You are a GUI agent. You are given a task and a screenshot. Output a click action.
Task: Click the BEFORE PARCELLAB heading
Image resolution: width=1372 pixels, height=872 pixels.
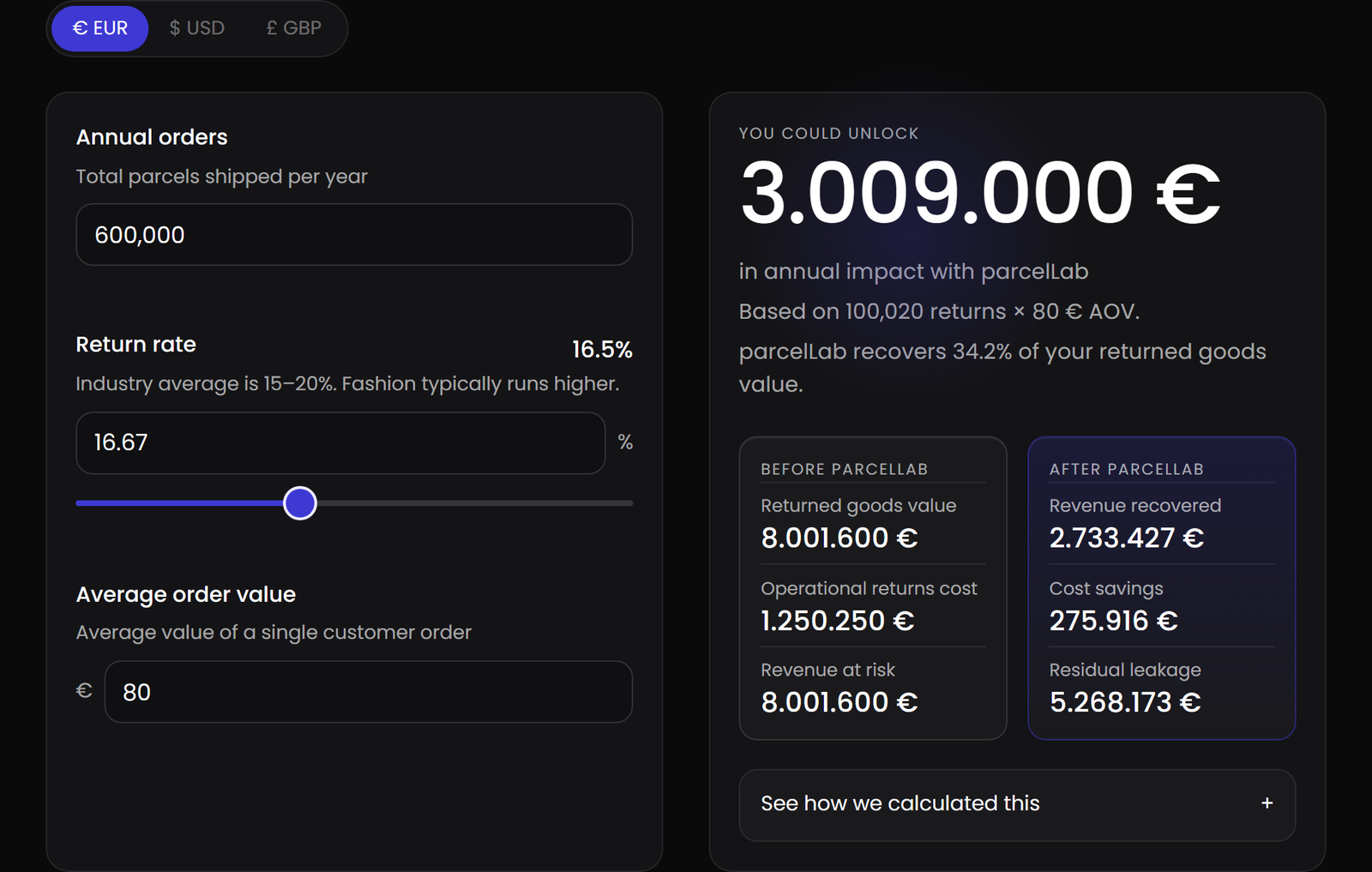pyautogui.click(x=845, y=469)
